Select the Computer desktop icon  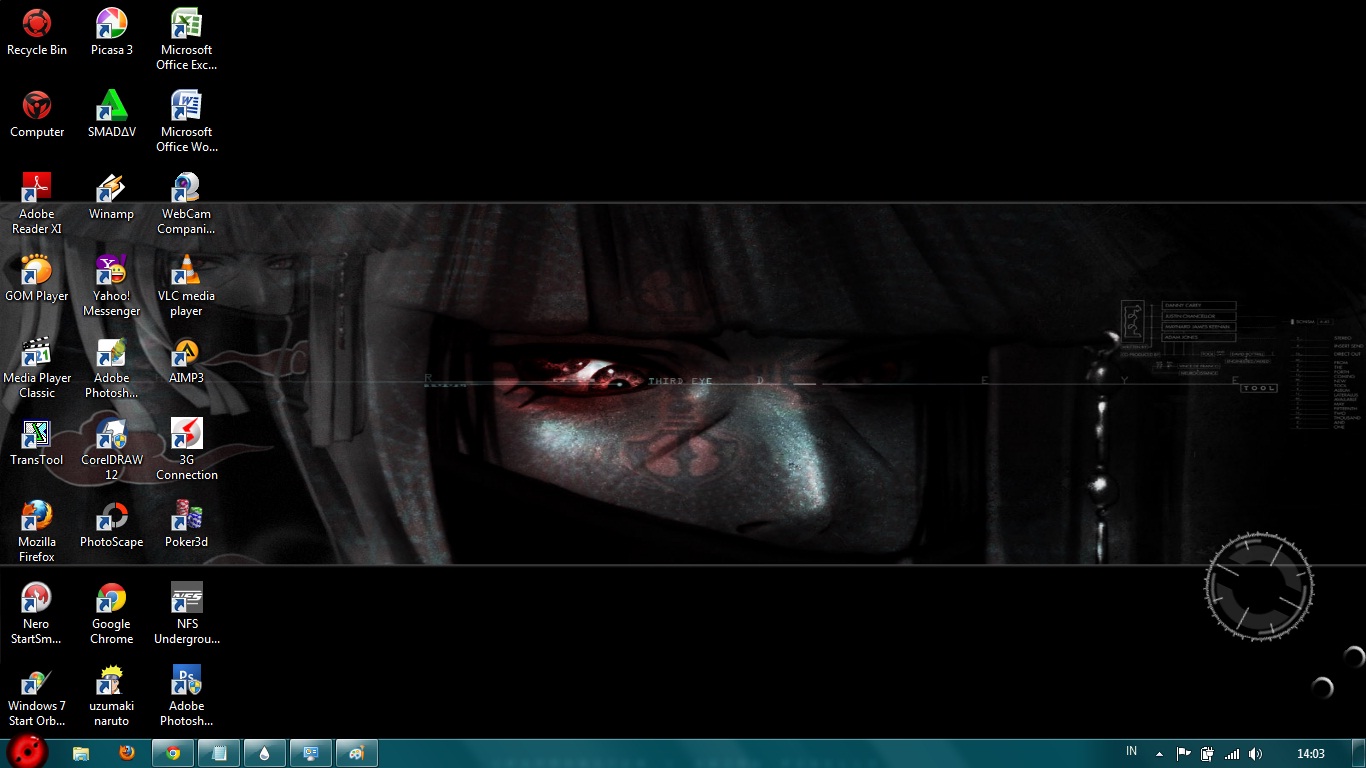pyautogui.click(x=37, y=115)
